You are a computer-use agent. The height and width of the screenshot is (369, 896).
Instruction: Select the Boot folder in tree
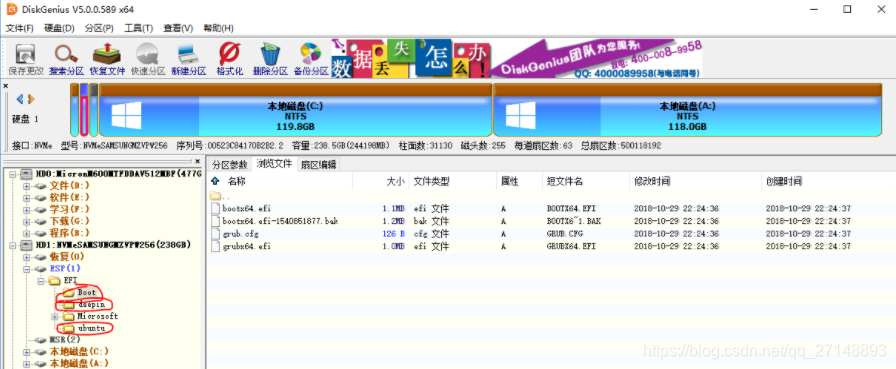click(x=87, y=292)
